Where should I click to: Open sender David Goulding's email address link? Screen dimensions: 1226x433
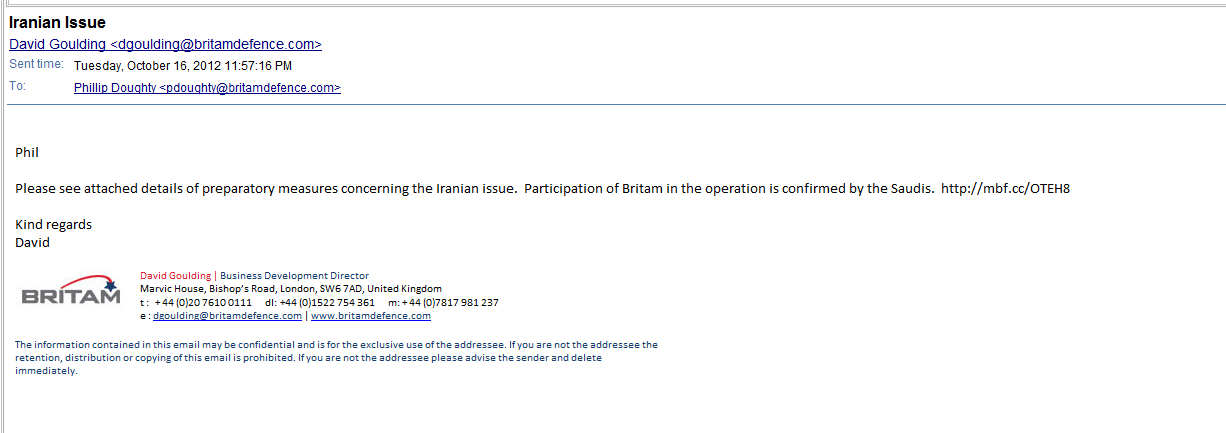(x=165, y=44)
